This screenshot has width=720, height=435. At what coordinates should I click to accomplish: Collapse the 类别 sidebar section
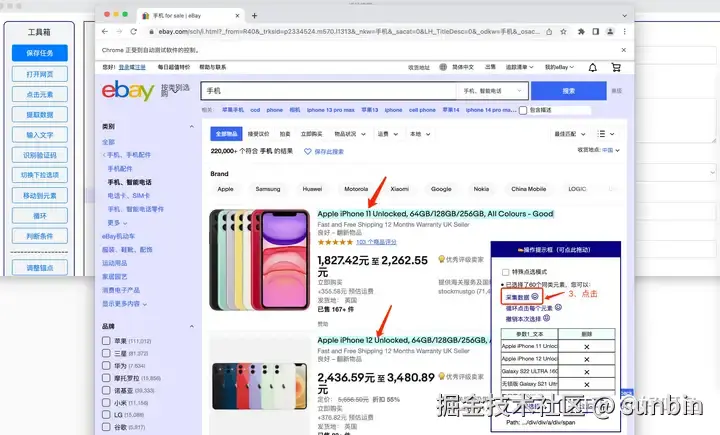point(191,126)
